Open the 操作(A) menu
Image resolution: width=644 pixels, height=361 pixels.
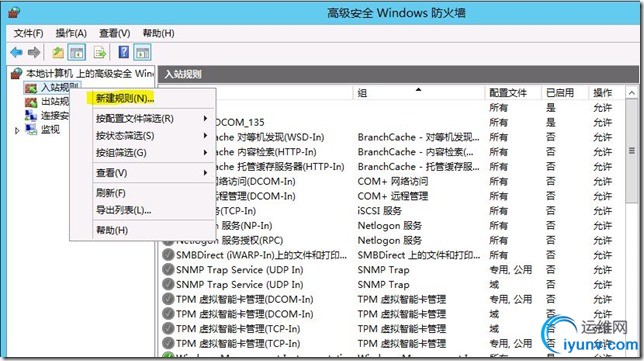tap(71, 33)
